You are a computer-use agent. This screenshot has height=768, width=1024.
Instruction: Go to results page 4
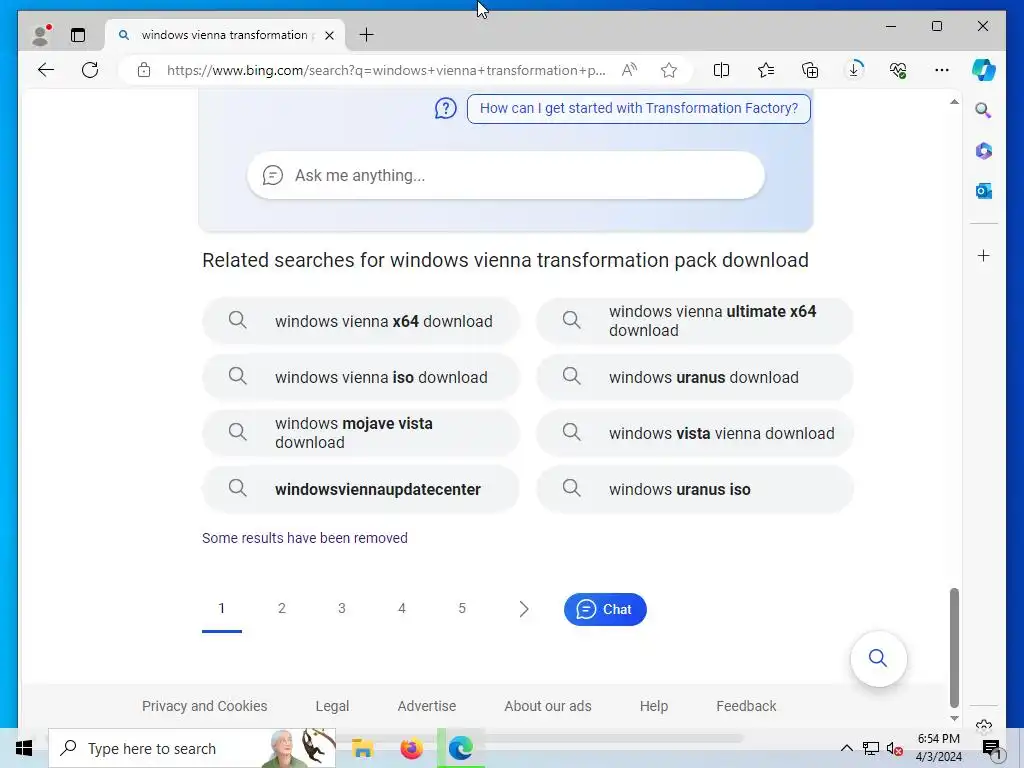402,609
